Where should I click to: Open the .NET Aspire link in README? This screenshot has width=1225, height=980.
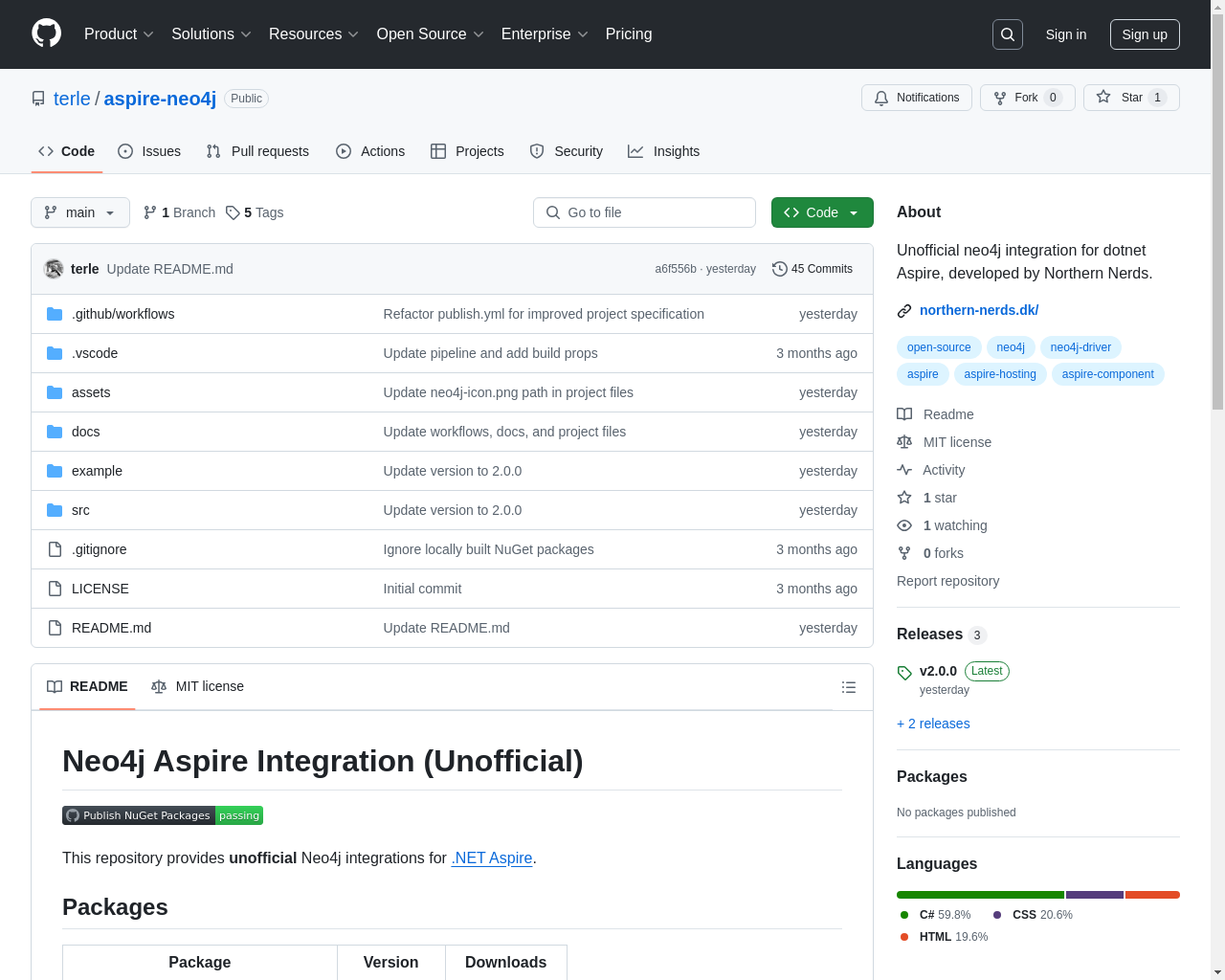point(492,858)
